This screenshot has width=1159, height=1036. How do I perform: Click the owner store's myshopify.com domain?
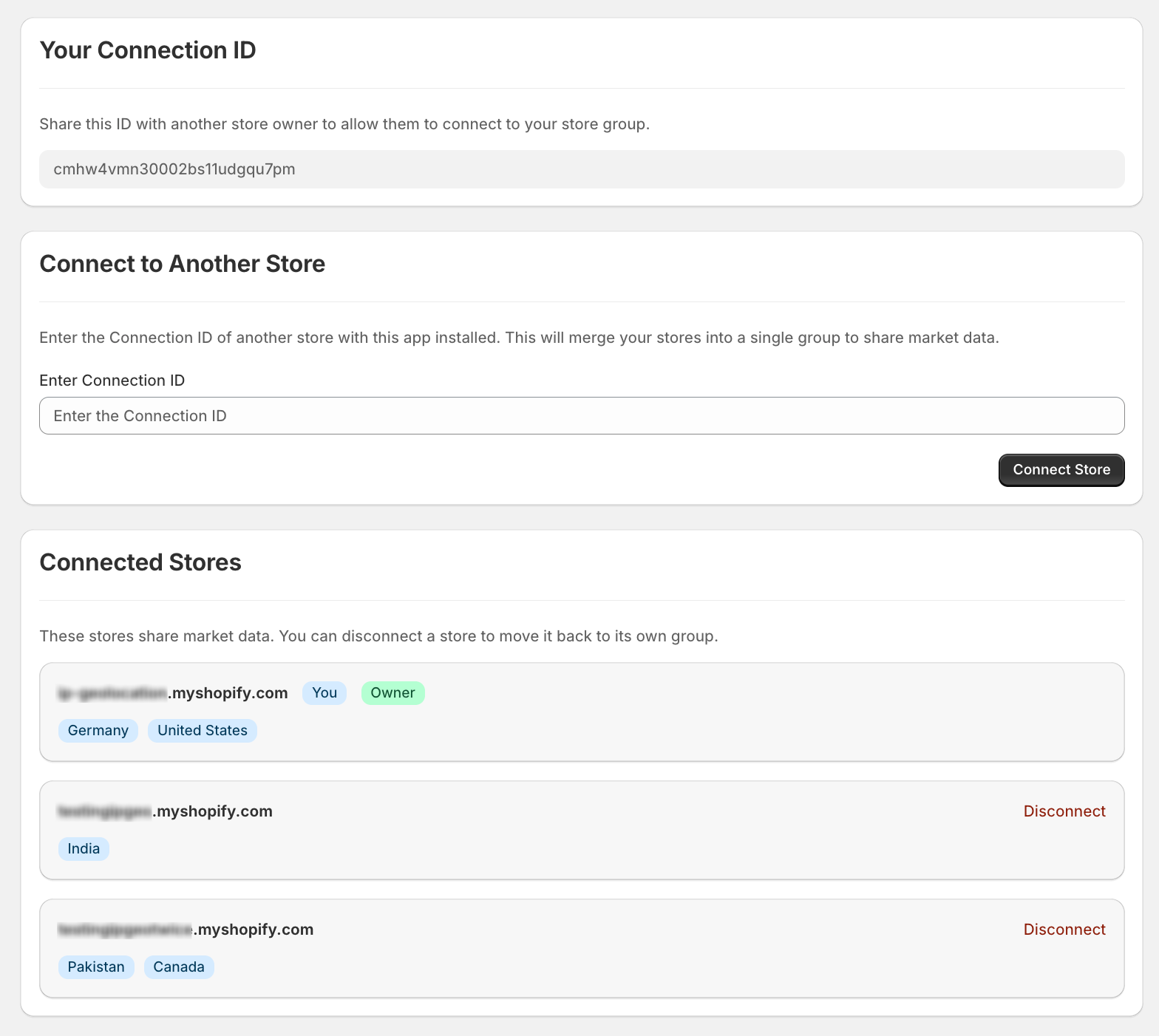point(173,693)
